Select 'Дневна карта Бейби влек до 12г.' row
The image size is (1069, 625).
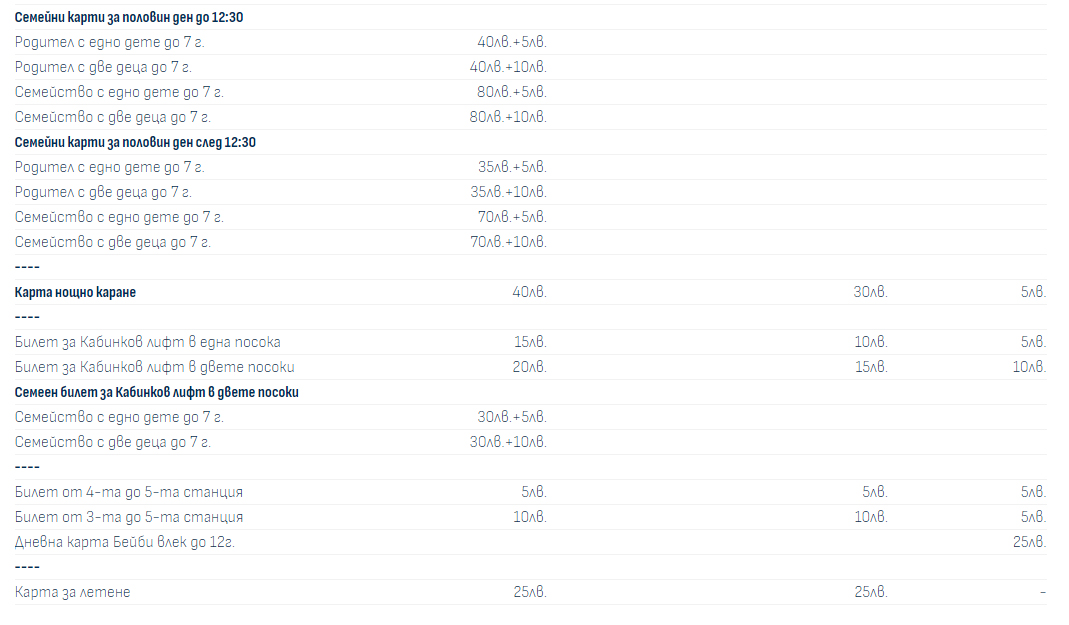point(530,543)
